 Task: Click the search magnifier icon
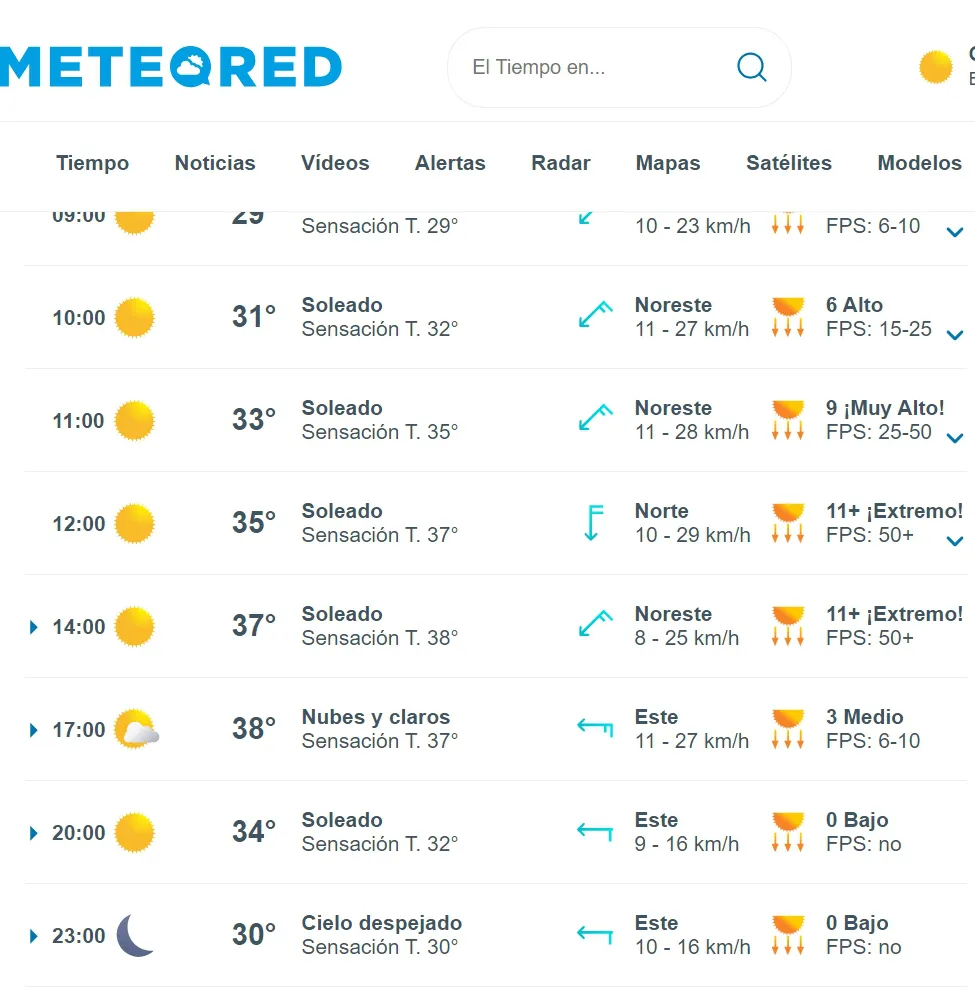click(751, 67)
